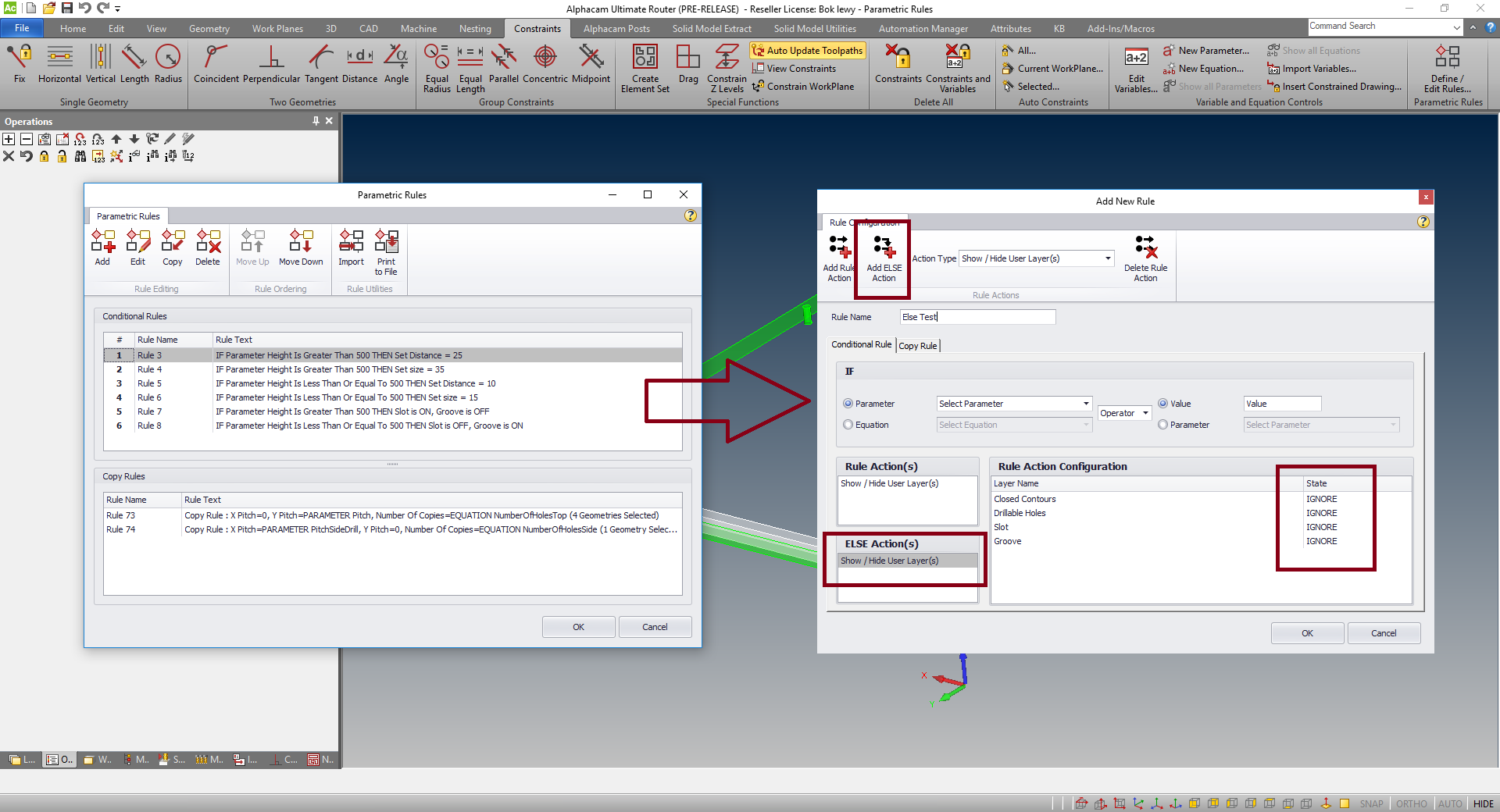Toggle ORTHO in the status bar
This screenshot has height=812, width=1500.
click(x=1411, y=803)
